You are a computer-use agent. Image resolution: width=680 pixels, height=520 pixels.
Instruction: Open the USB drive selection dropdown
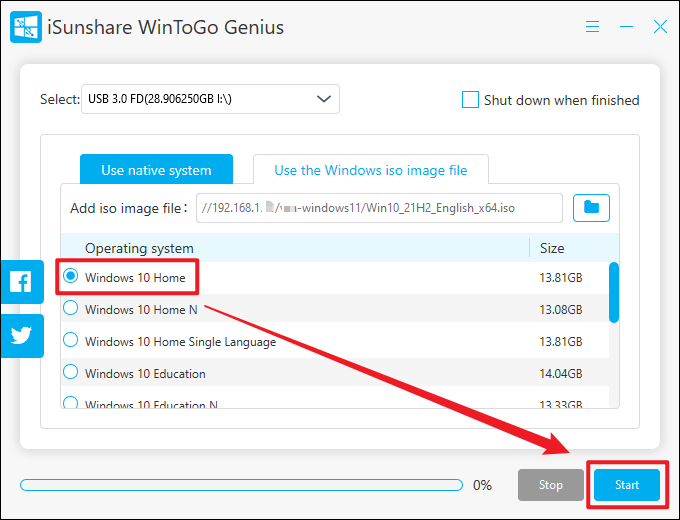pyautogui.click(x=210, y=99)
